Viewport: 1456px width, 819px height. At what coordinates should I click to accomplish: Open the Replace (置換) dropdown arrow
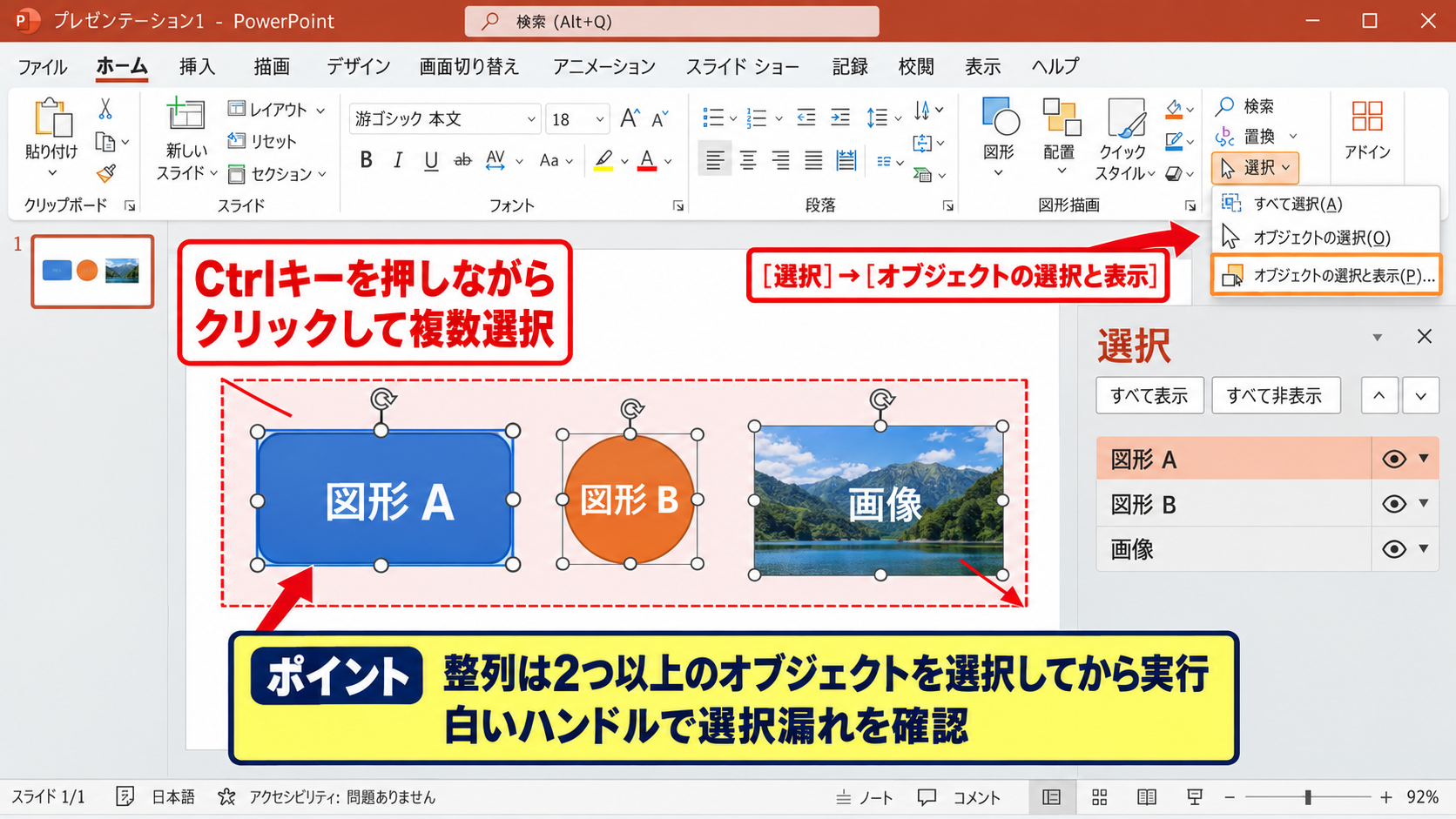(x=1293, y=137)
